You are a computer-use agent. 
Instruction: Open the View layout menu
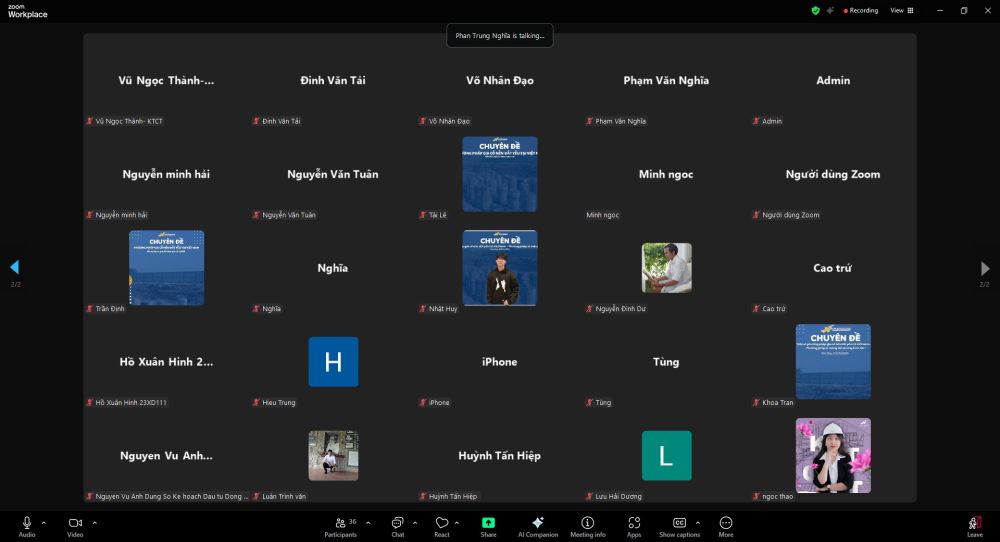pos(900,10)
